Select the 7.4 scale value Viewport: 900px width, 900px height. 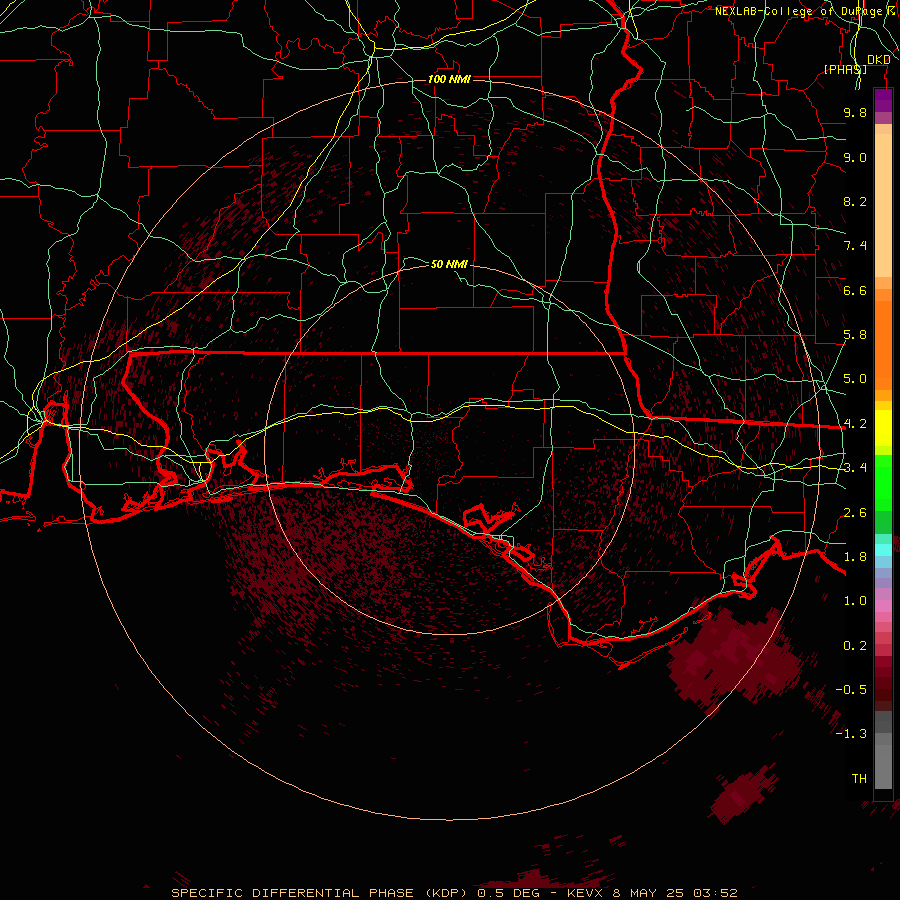tap(855, 246)
